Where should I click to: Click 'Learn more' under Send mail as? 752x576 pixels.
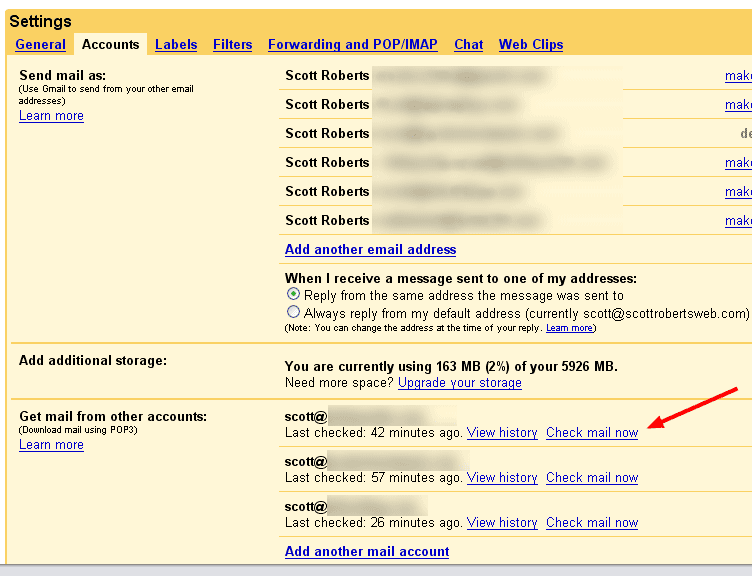point(51,116)
